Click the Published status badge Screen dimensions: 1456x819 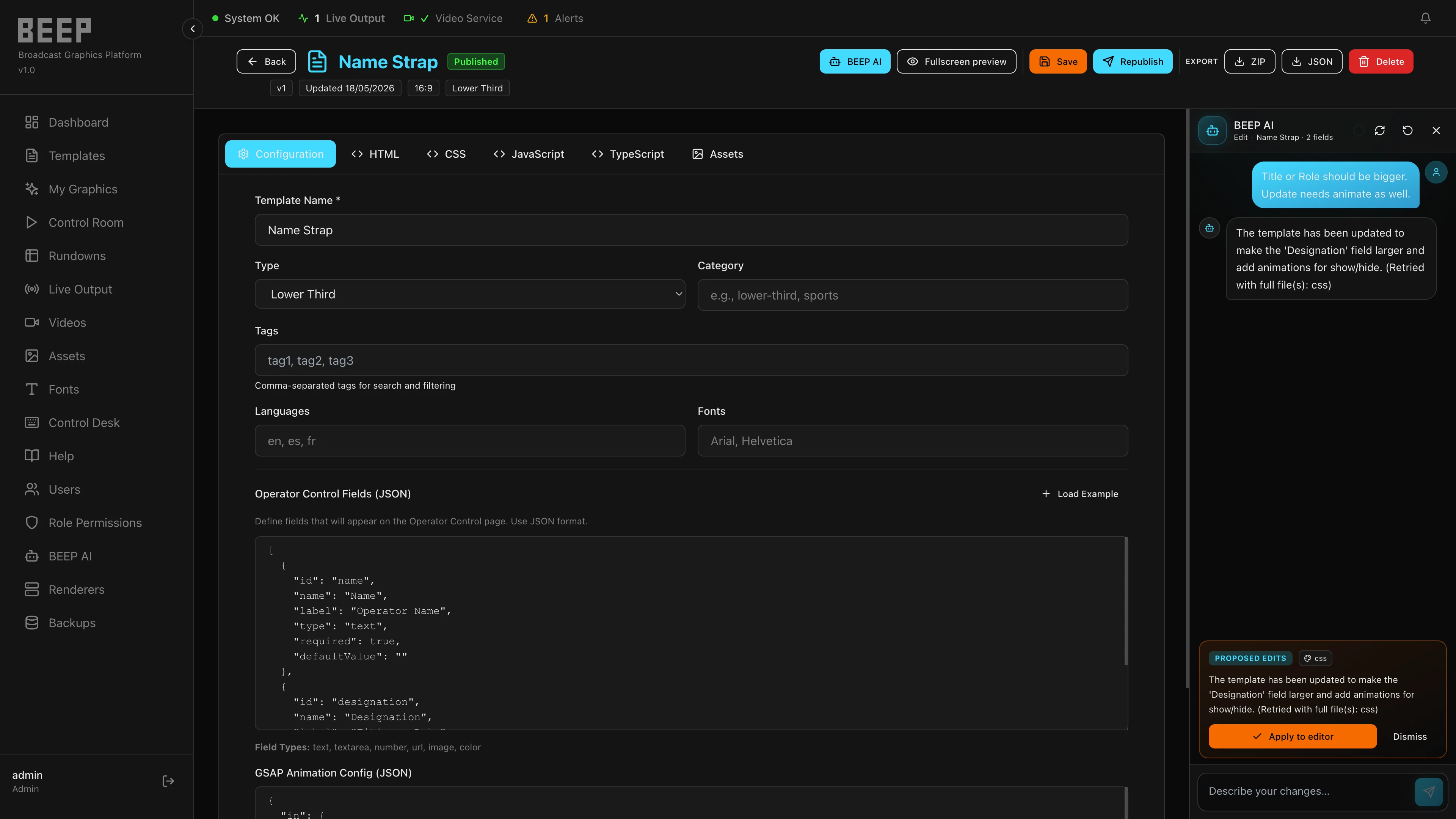476,61
